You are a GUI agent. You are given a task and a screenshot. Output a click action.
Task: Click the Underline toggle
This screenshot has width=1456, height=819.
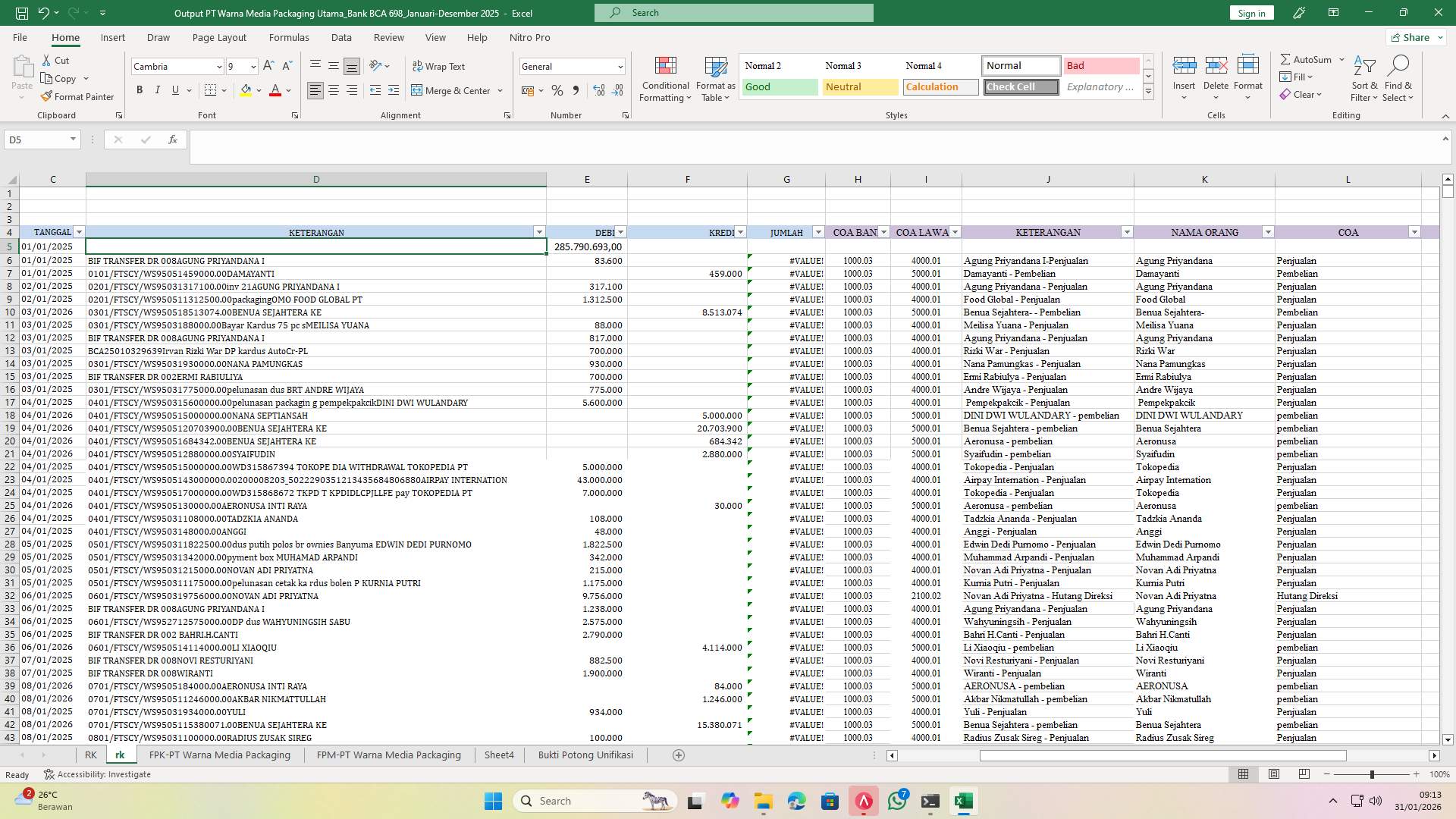point(174,89)
